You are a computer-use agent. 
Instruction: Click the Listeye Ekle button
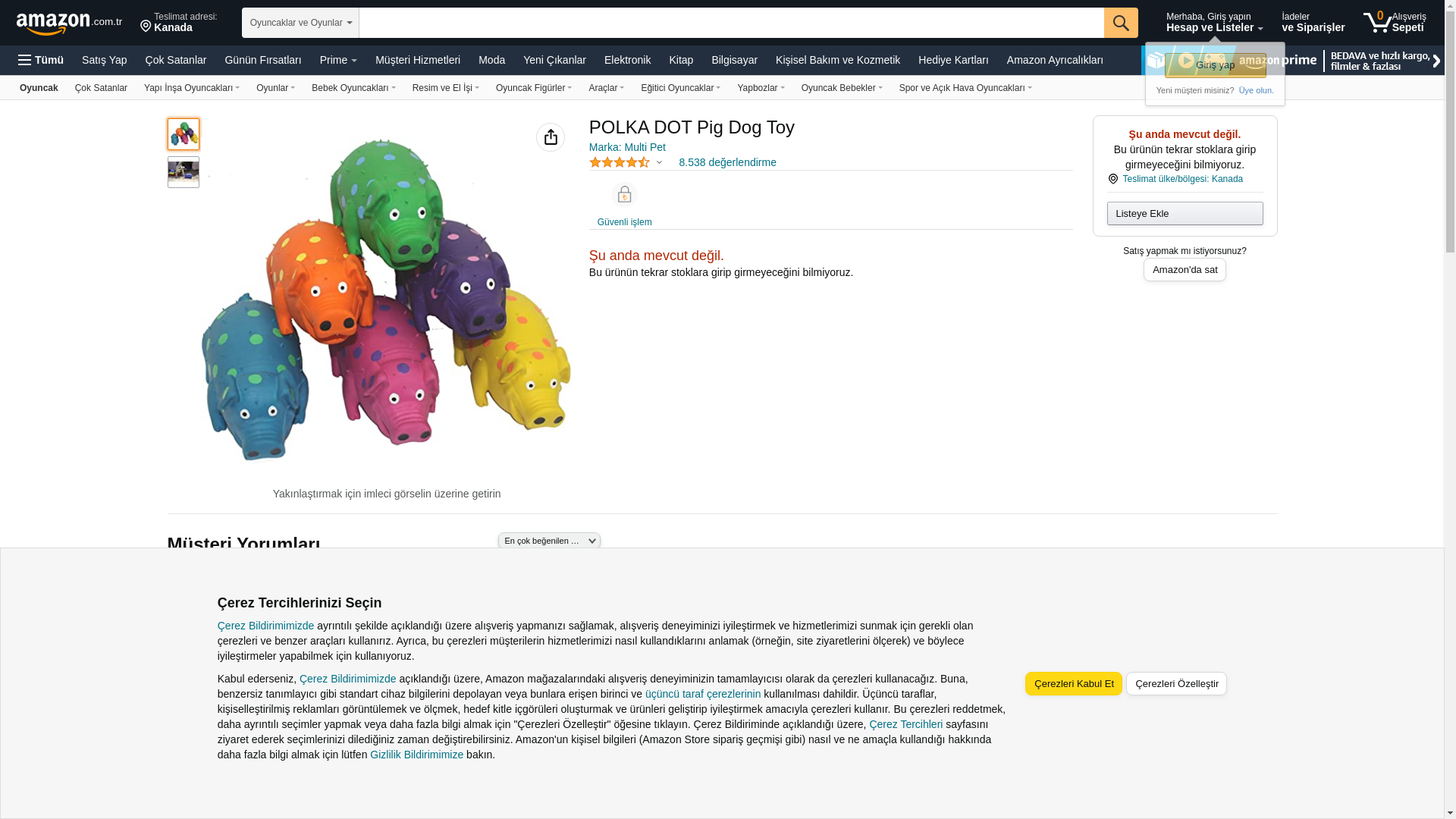click(1185, 213)
